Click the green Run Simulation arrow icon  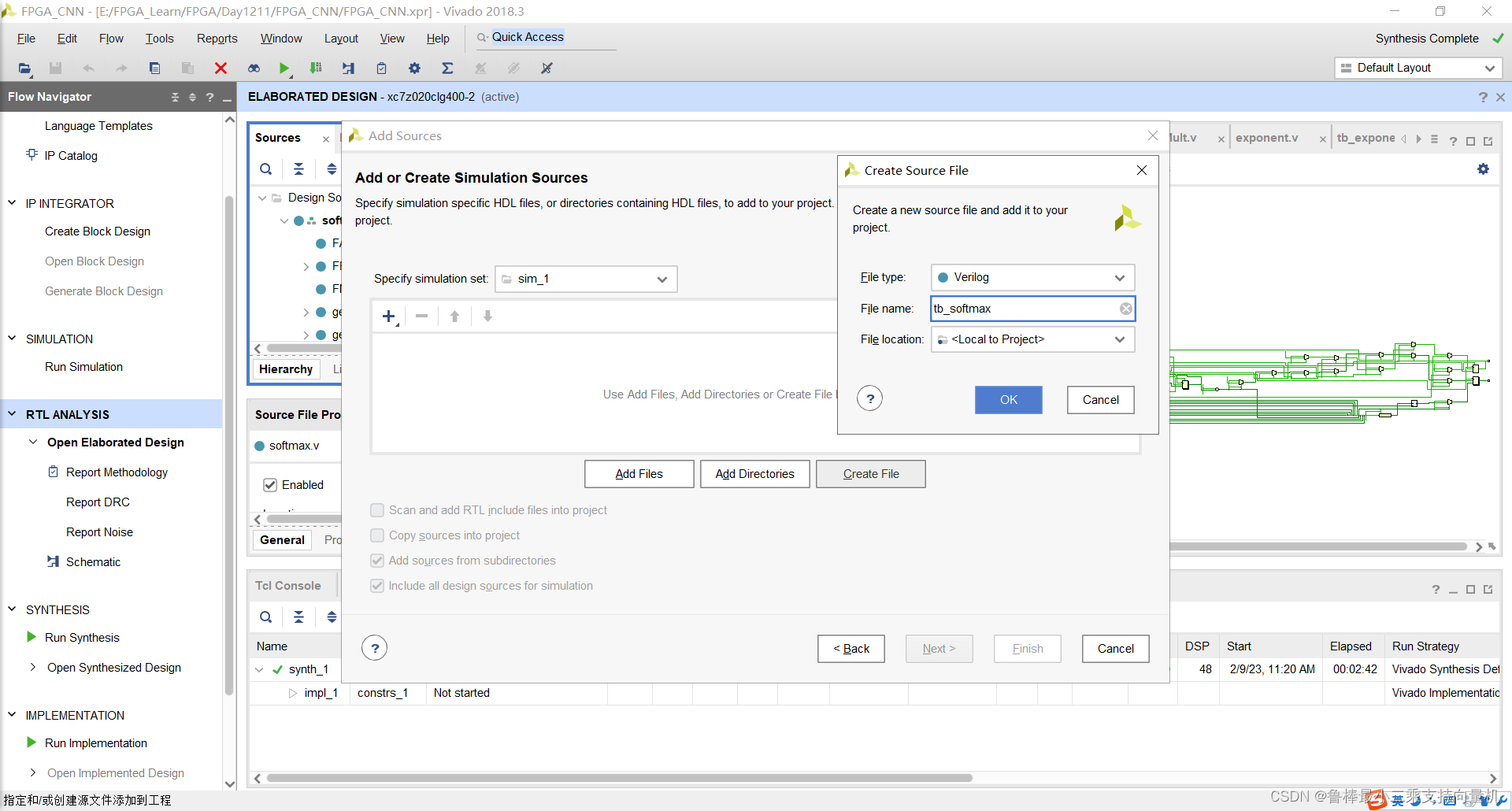[x=284, y=69]
